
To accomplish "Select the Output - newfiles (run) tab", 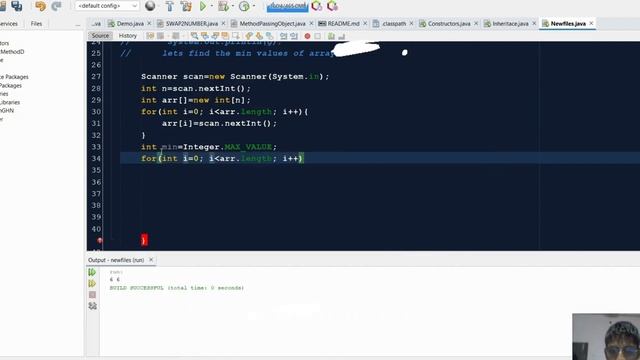I will click(116, 260).
